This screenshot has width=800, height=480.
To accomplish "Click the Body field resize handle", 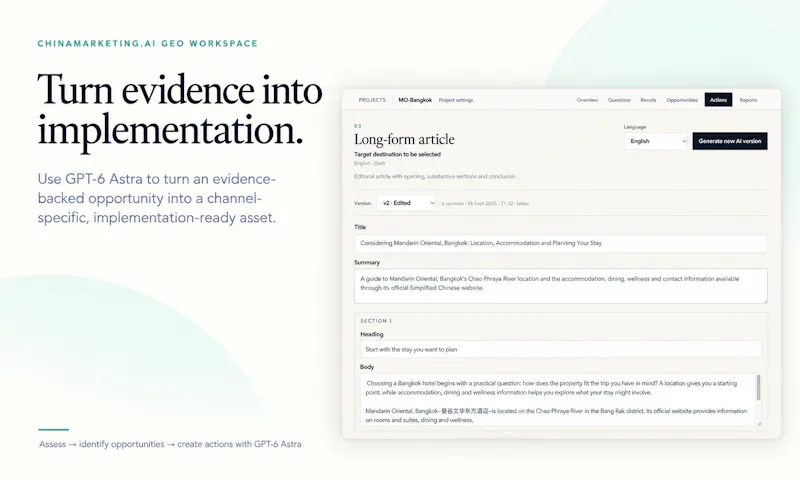I will point(759,422).
